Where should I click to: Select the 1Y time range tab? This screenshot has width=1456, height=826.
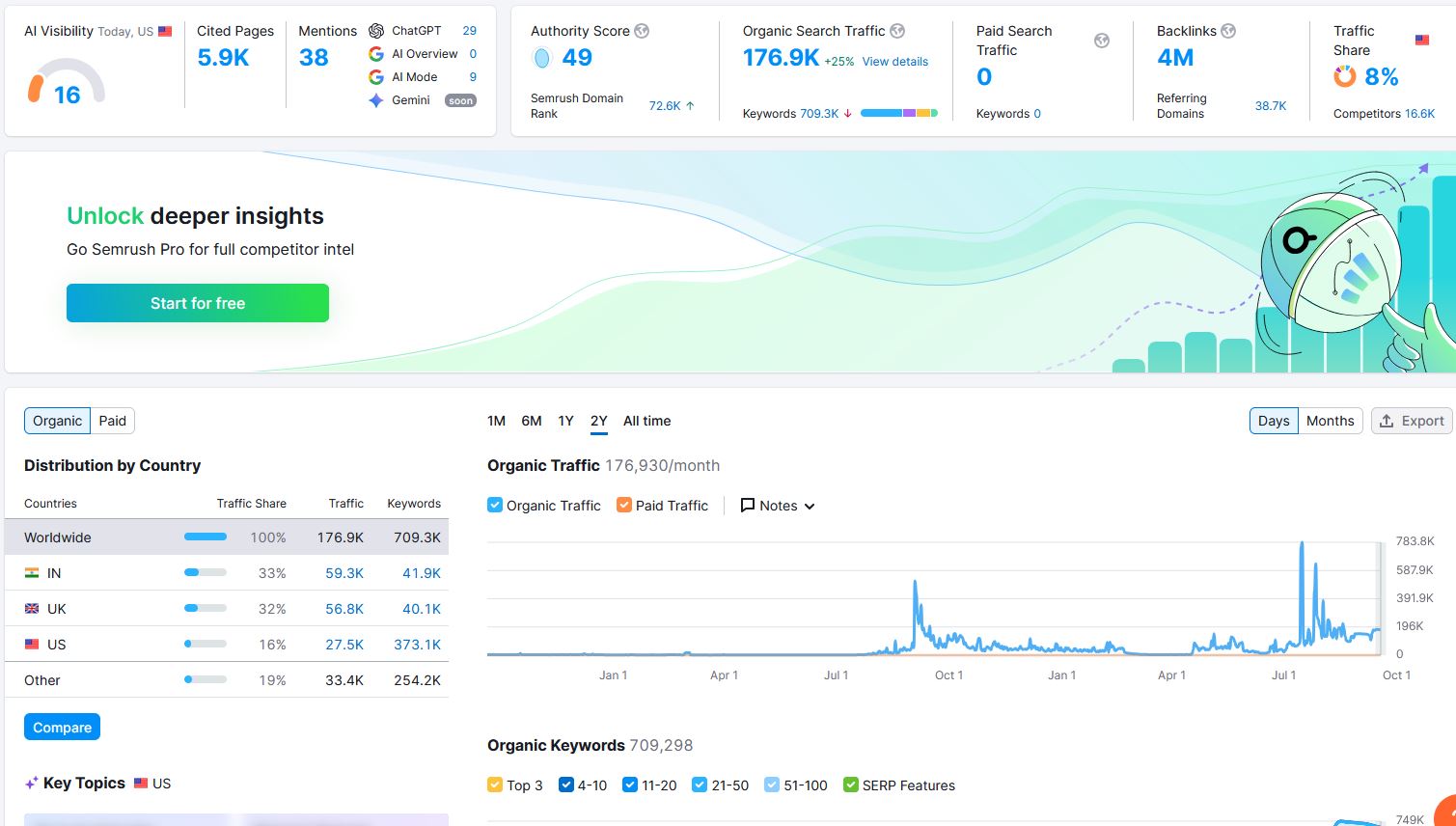tap(566, 421)
